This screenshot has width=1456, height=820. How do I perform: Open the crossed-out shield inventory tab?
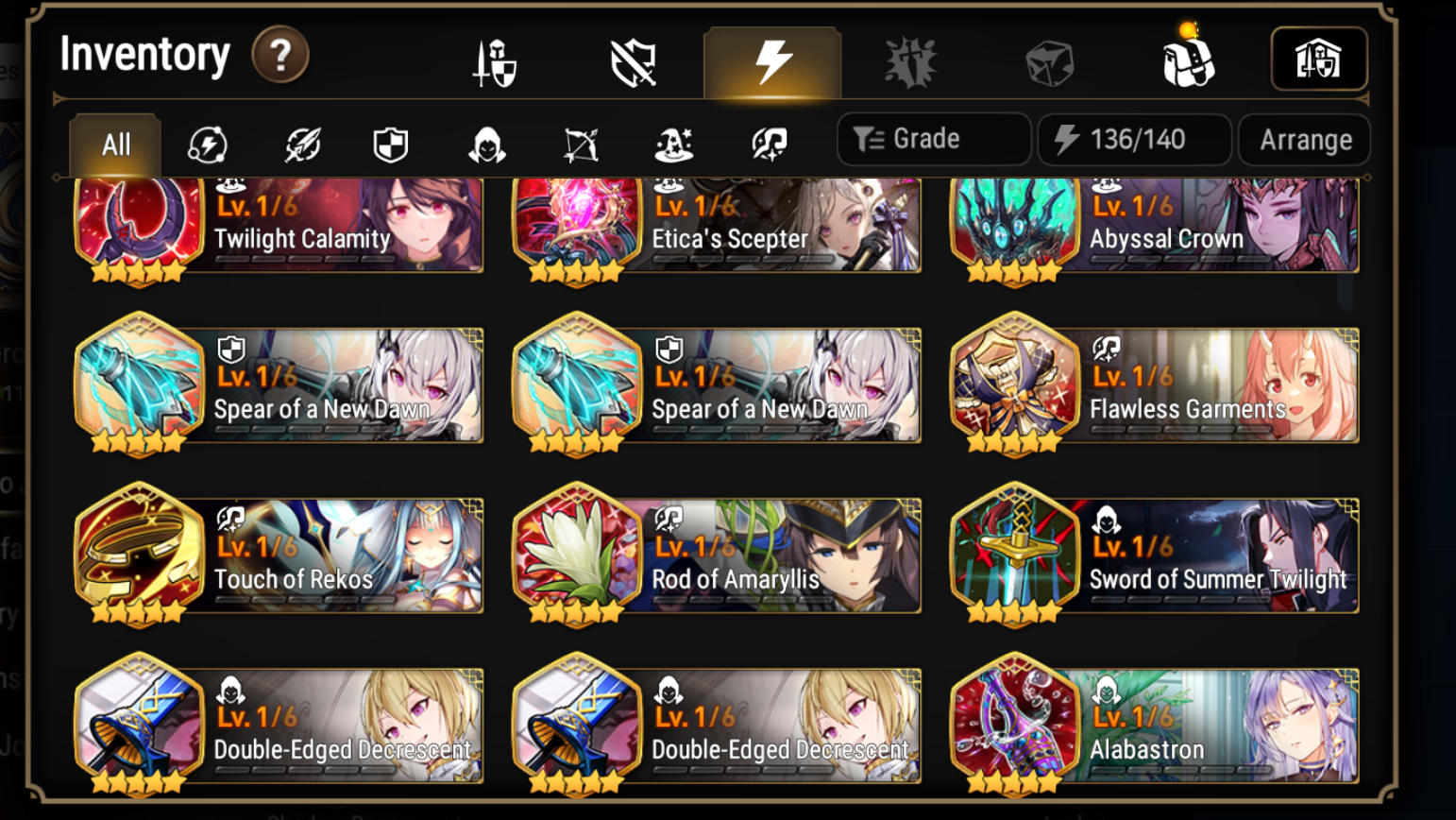point(634,63)
